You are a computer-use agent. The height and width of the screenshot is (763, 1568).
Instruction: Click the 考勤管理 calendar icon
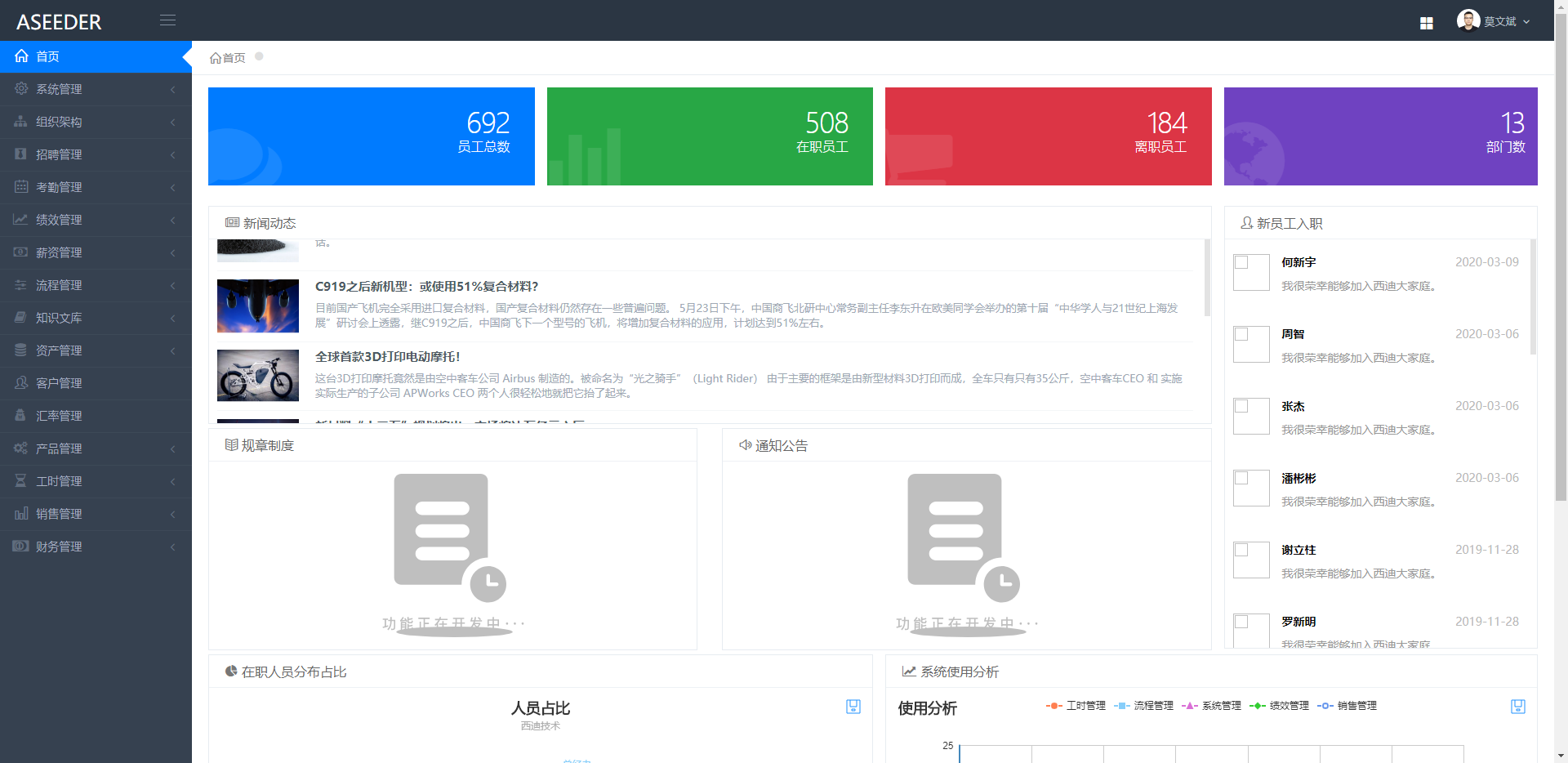pyautogui.click(x=21, y=186)
